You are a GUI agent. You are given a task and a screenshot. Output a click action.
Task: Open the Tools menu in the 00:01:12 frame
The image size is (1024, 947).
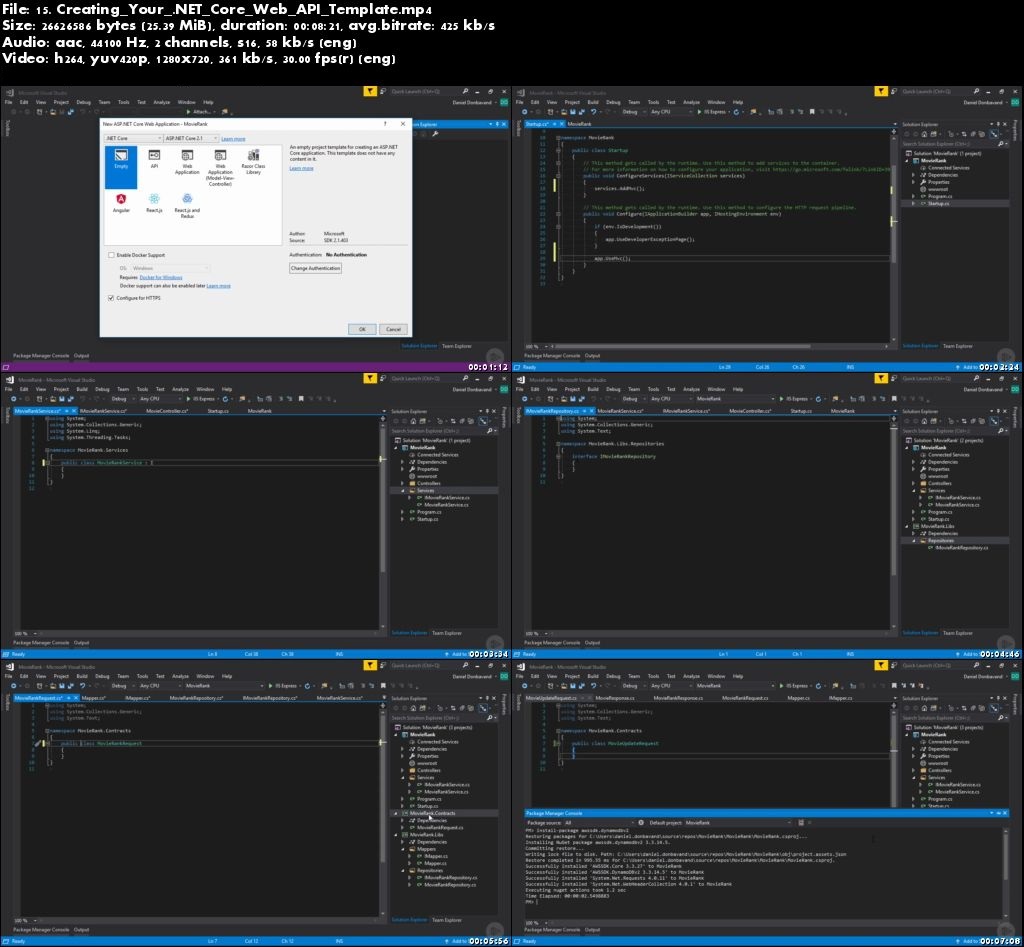tap(123, 102)
